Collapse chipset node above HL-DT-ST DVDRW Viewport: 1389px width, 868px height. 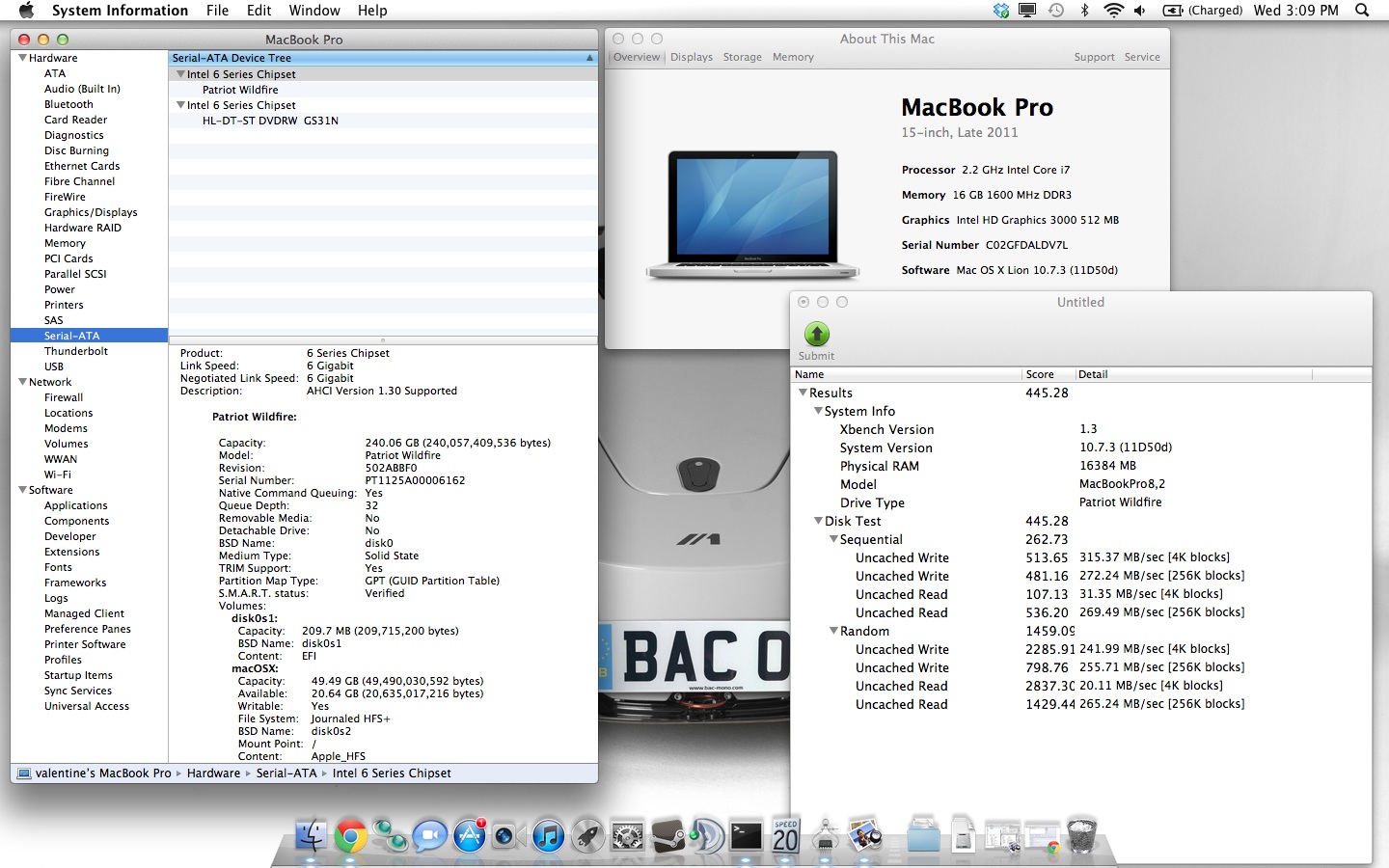[x=180, y=105]
